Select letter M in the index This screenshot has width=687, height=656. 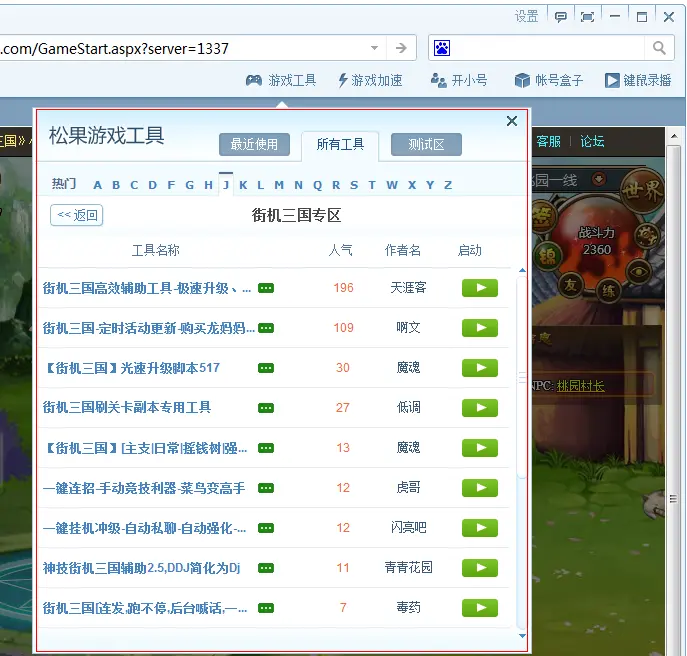coord(279,185)
